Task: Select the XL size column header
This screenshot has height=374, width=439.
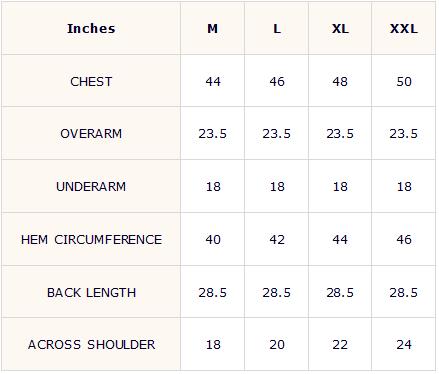Action: point(340,29)
